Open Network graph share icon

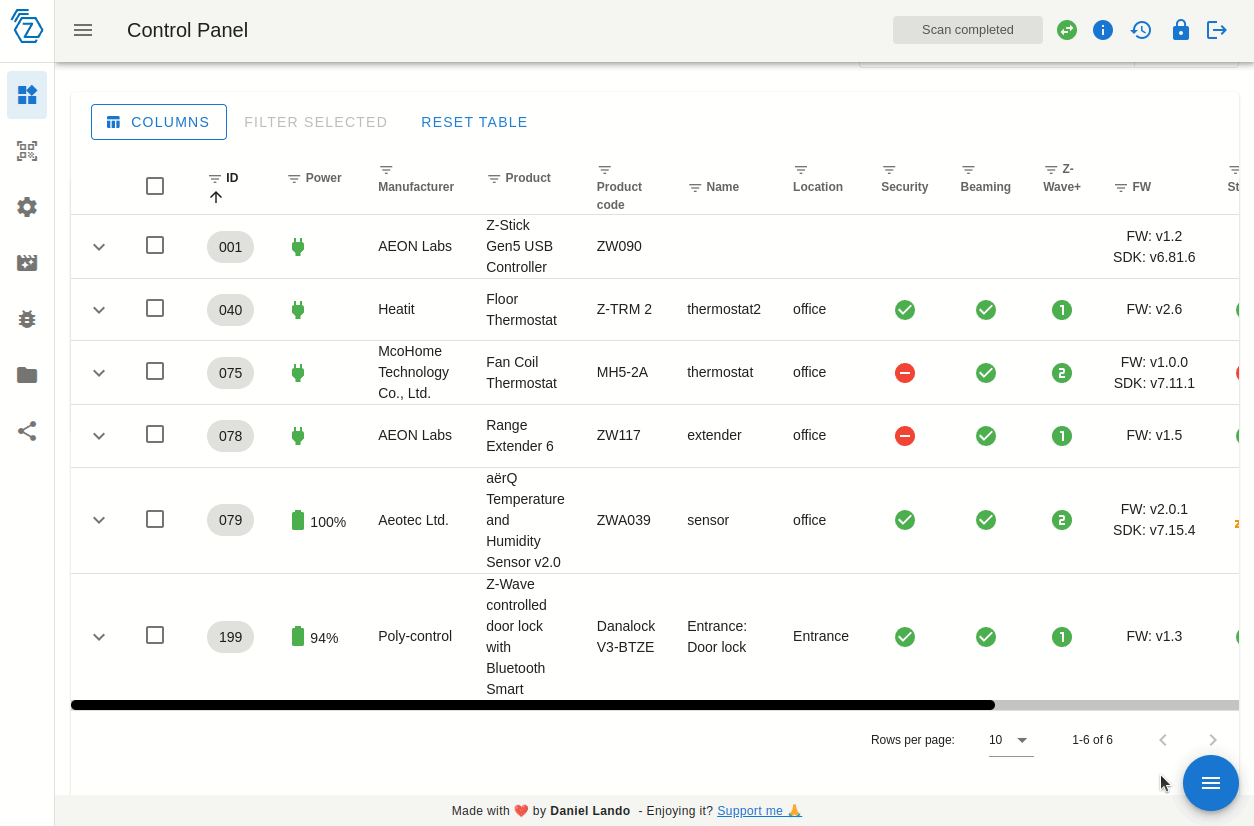(x=27, y=431)
